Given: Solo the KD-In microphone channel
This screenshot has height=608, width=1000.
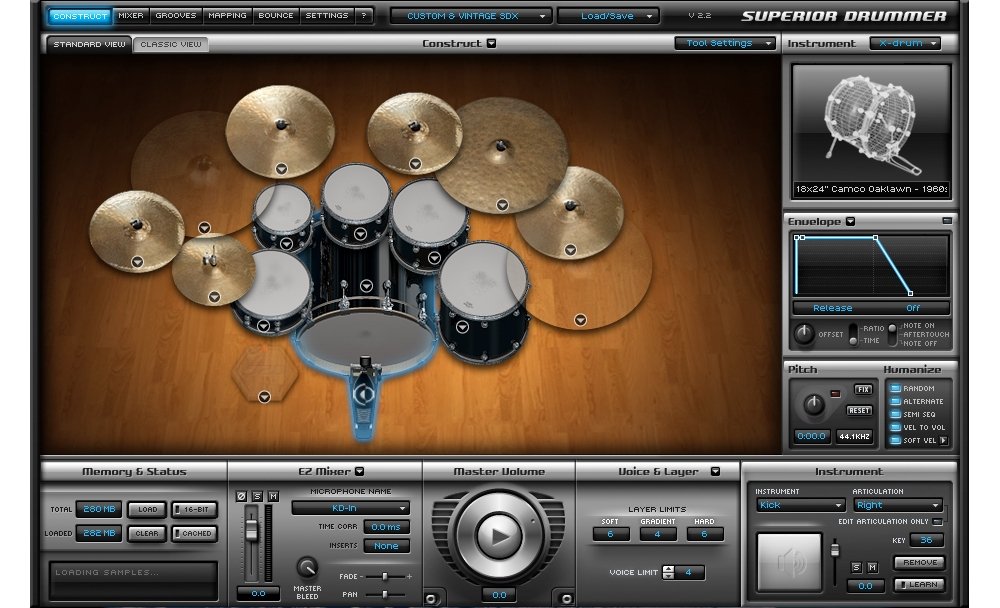Looking at the screenshot, I should point(257,496).
